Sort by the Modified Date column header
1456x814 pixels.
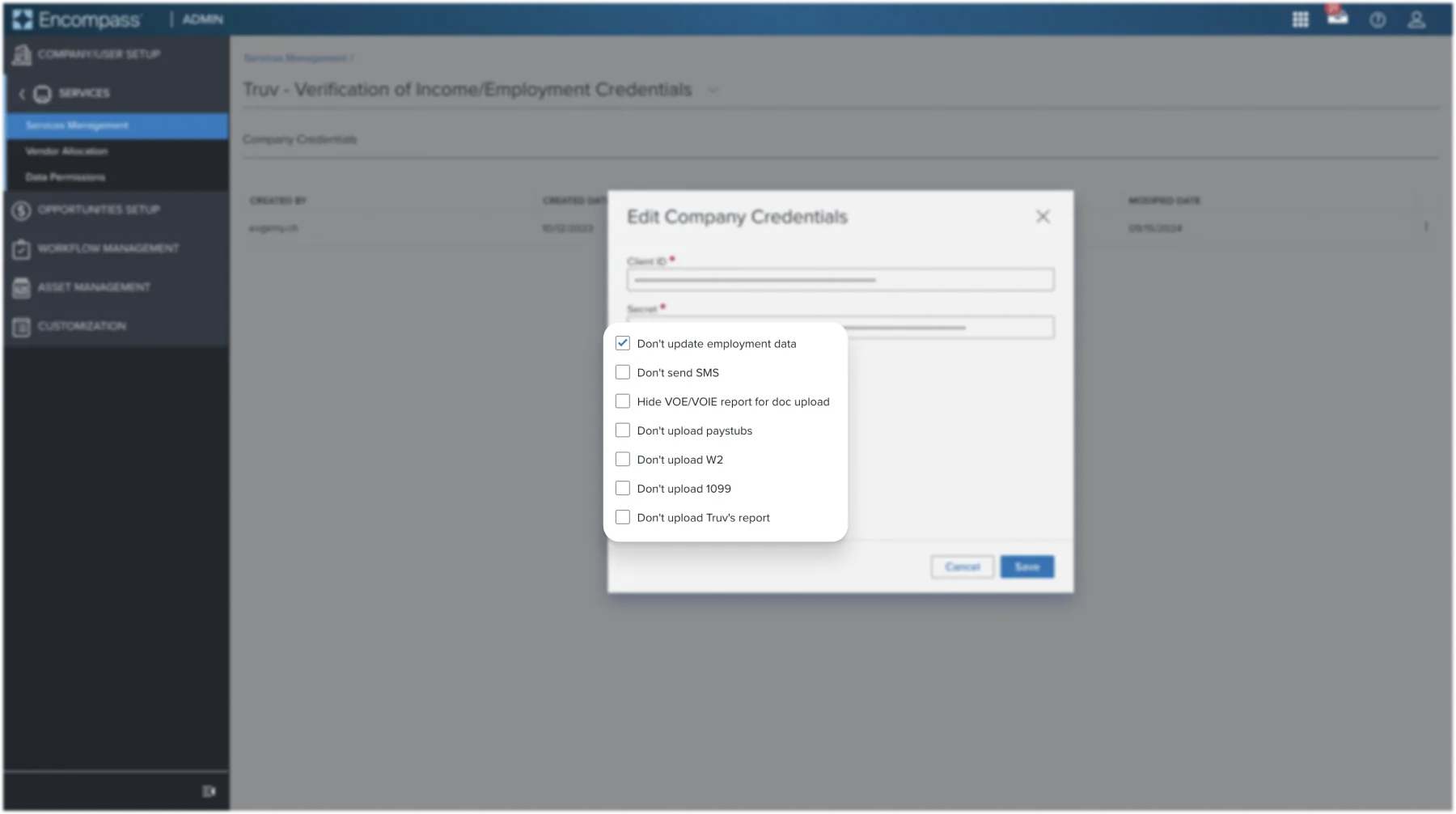pyautogui.click(x=1164, y=201)
